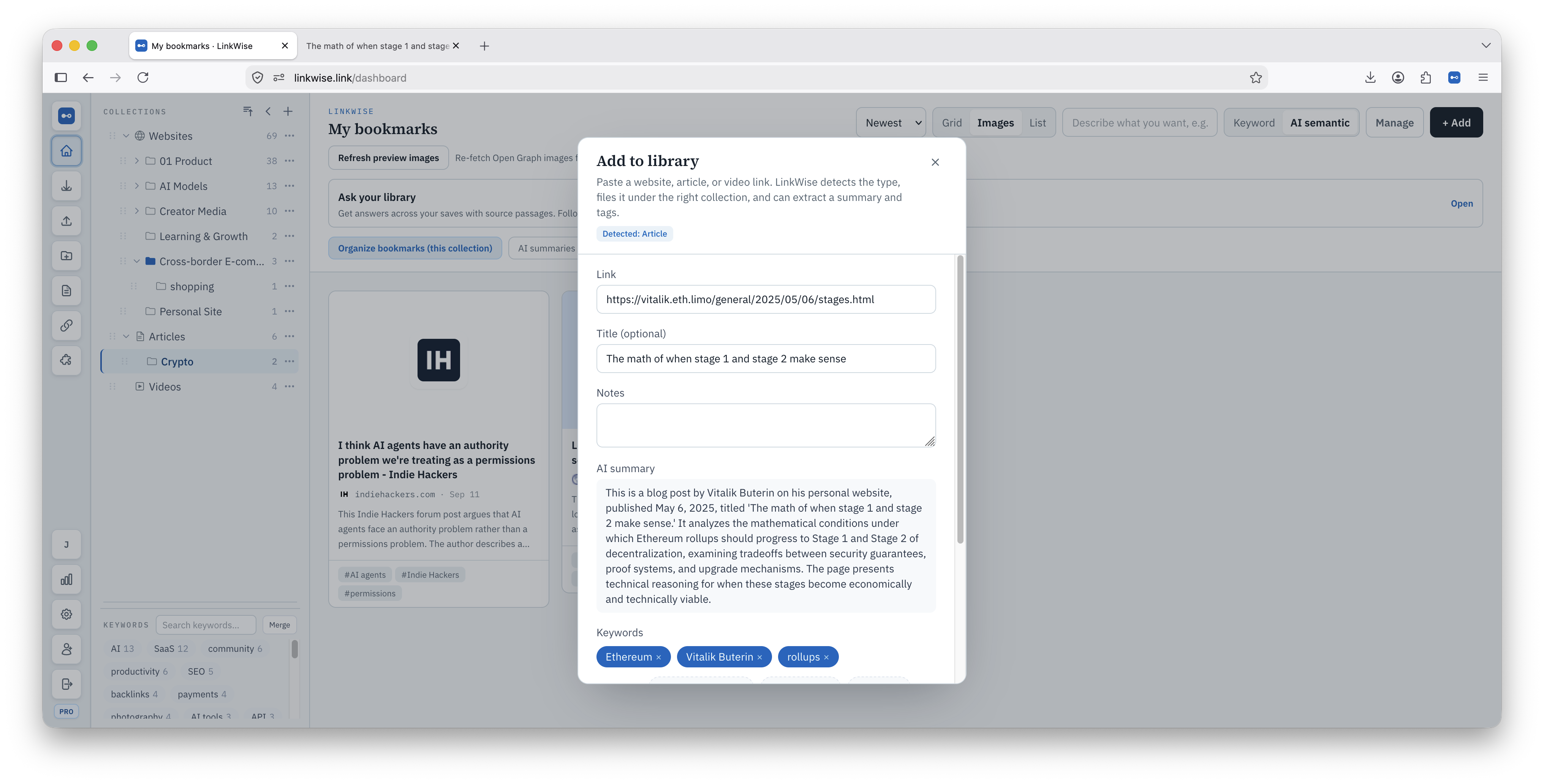Collapse the Websites collection tree
This screenshot has width=1544, height=784.
coord(126,136)
